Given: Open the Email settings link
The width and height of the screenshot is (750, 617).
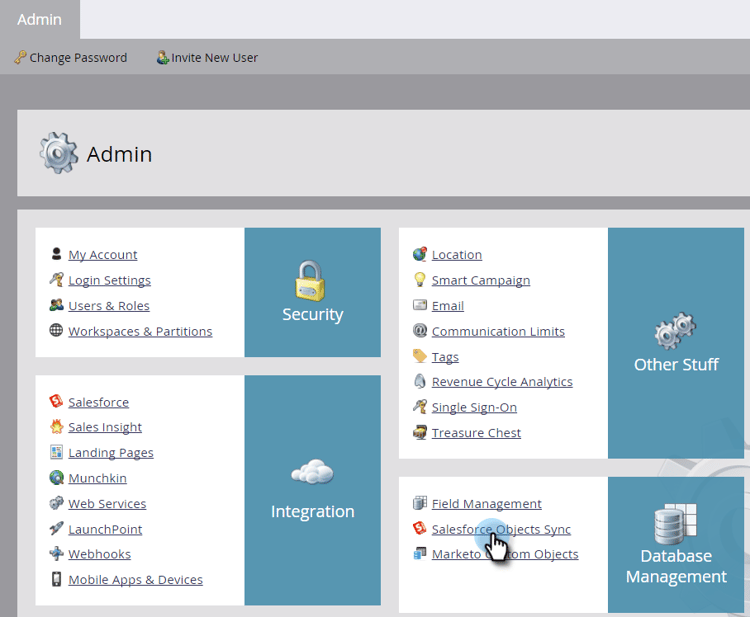Looking at the screenshot, I should point(448,306).
